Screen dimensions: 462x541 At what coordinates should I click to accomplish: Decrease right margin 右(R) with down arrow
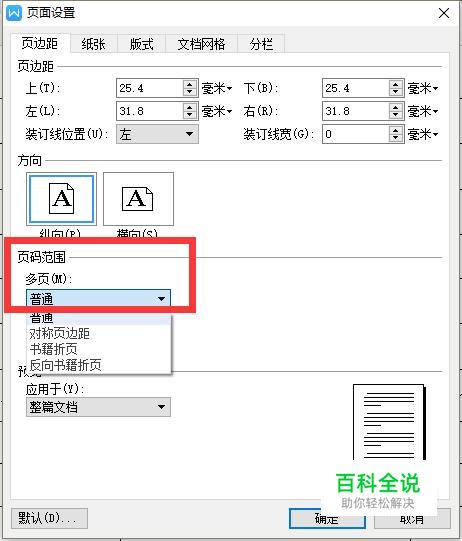[x=396, y=115]
